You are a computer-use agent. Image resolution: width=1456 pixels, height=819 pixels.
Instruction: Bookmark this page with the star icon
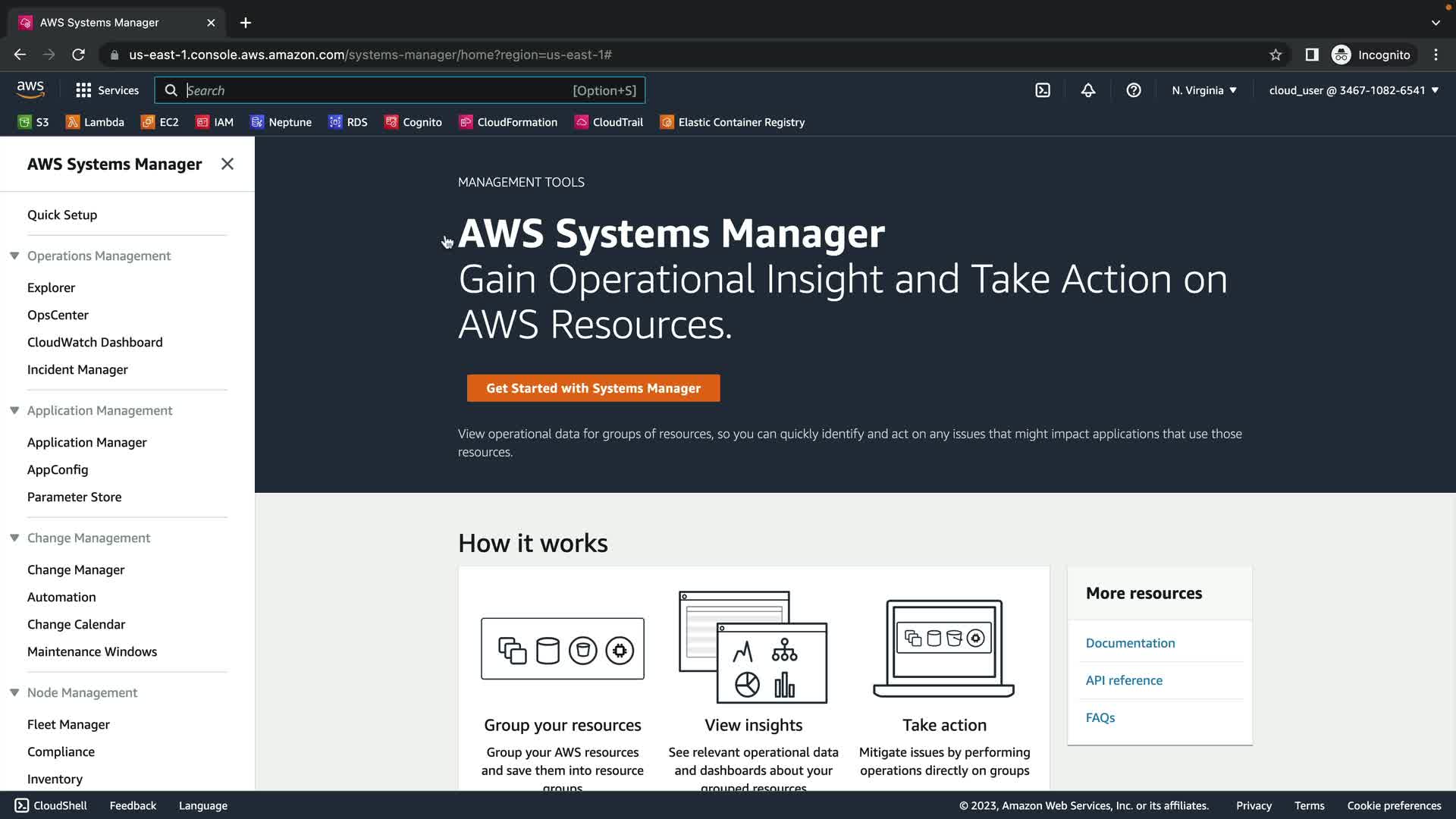[x=1276, y=55]
